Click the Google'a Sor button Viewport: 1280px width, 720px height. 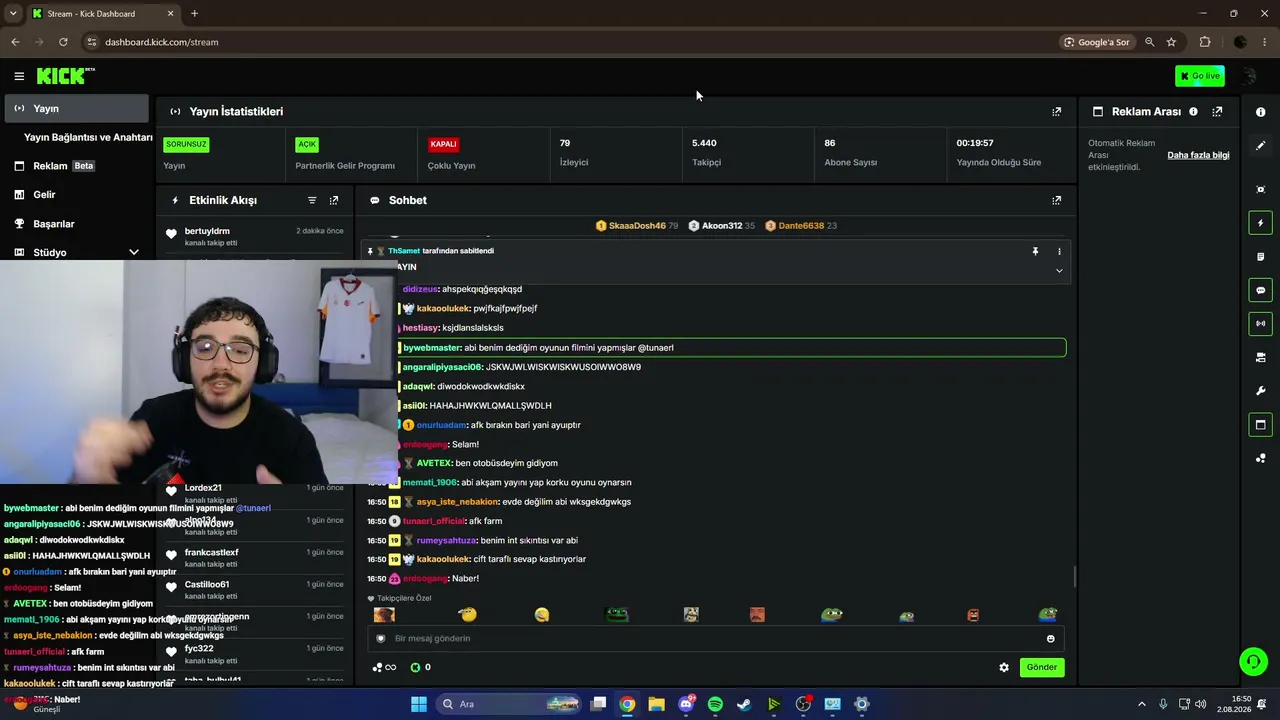pos(1097,42)
